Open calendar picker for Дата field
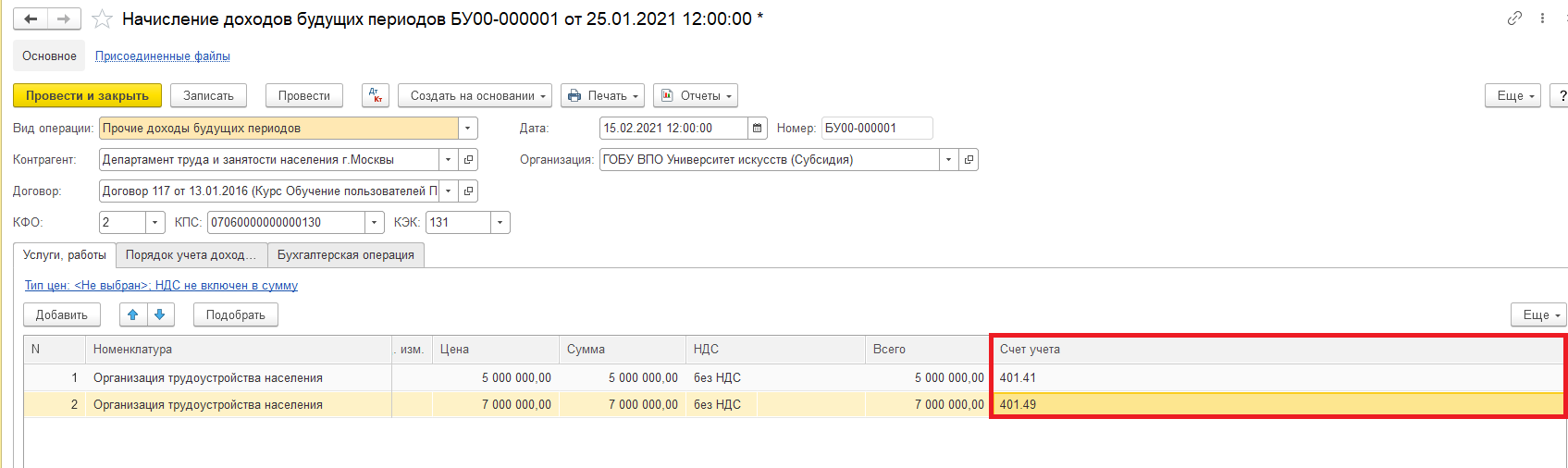 click(x=758, y=128)
